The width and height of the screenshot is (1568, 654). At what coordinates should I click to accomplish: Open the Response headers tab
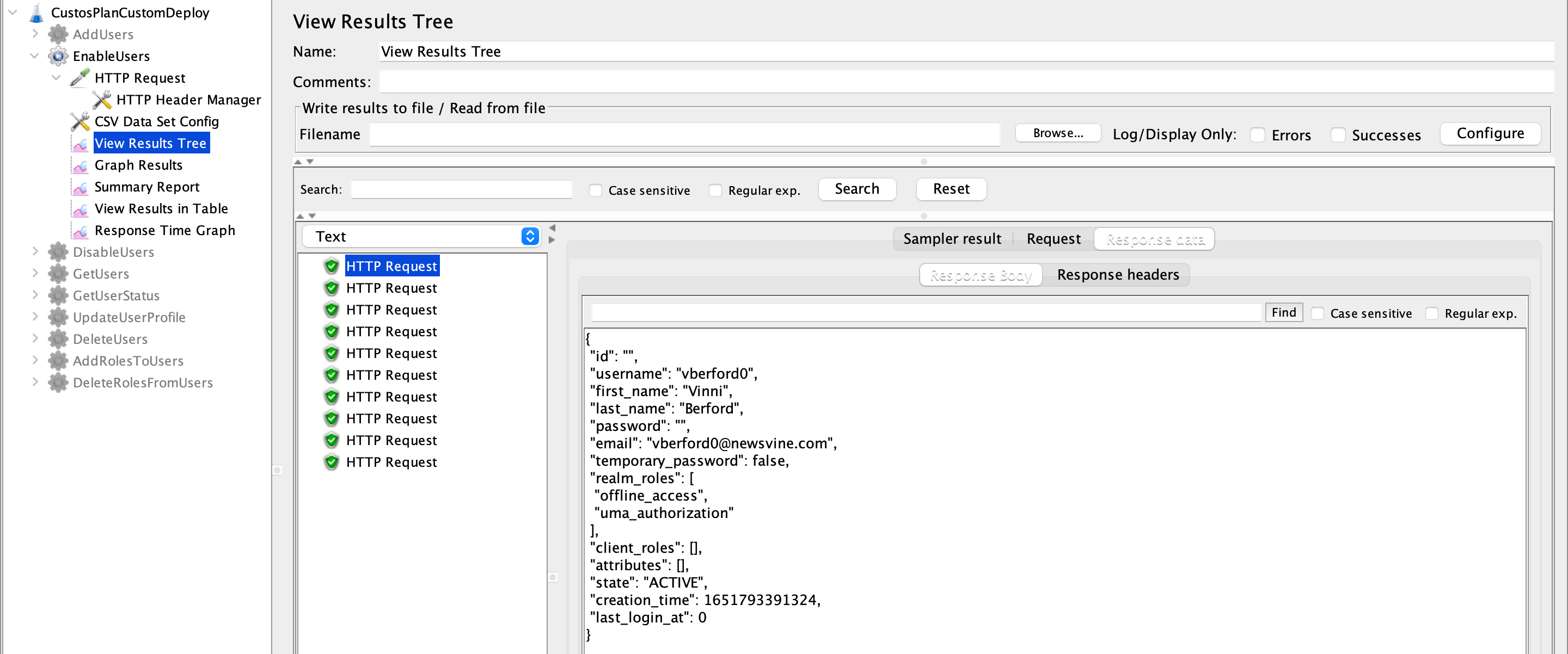pyautogui.click(x=1118, y=275)
